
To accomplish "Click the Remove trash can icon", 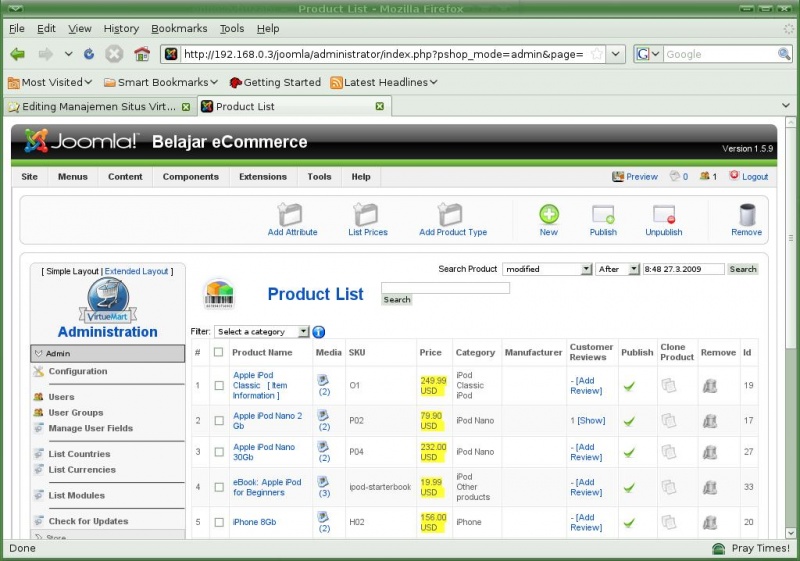I will 746,214.
